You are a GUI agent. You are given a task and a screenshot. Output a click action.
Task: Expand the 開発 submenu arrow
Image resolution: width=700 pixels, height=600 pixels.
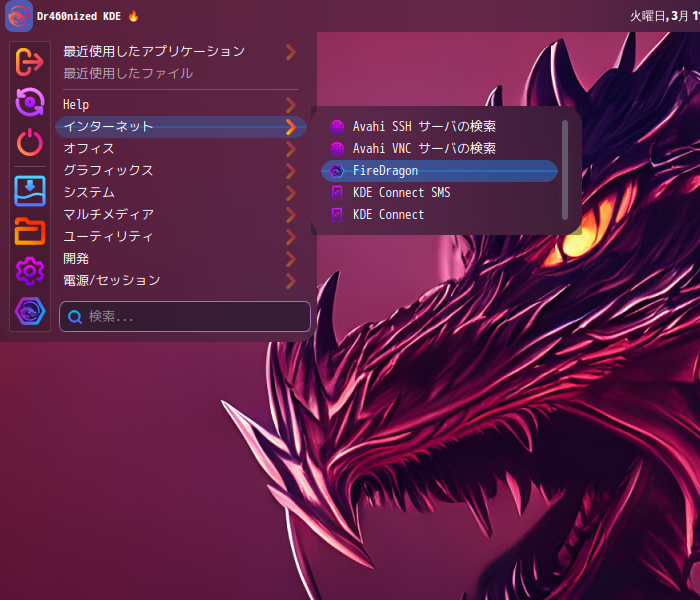click(x=291, y=258)
